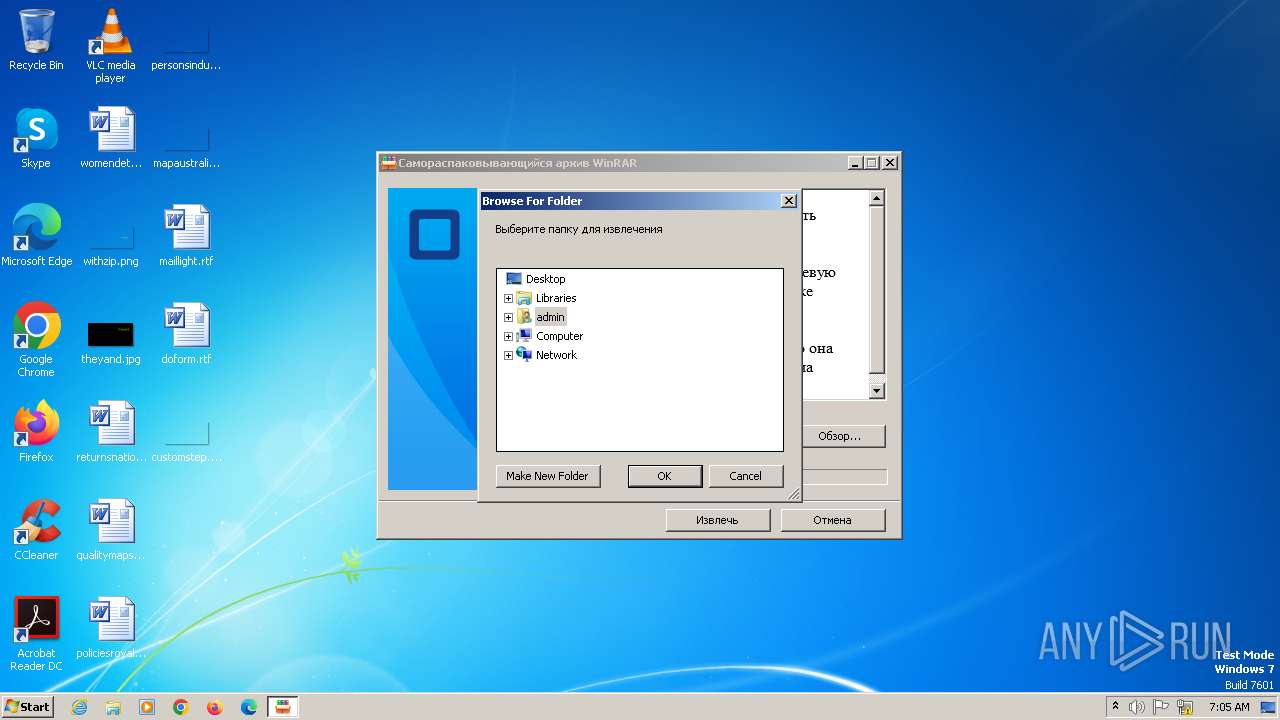This screenshot has height=720, width=1280.
Task: Select qualitymaps document on desktop
Action: coord(111,530)
